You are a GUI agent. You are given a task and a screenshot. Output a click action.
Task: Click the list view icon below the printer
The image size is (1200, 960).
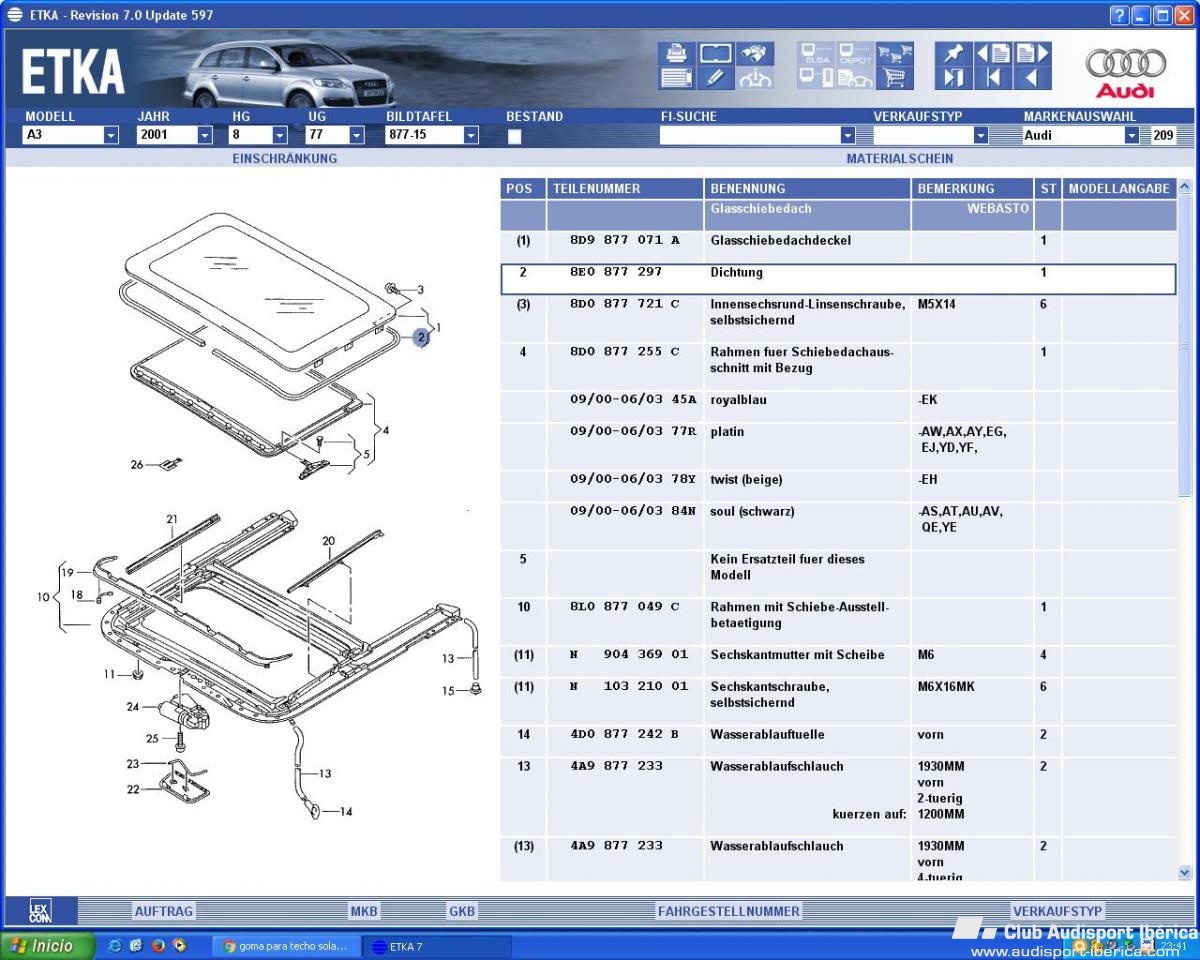point(676,78)
